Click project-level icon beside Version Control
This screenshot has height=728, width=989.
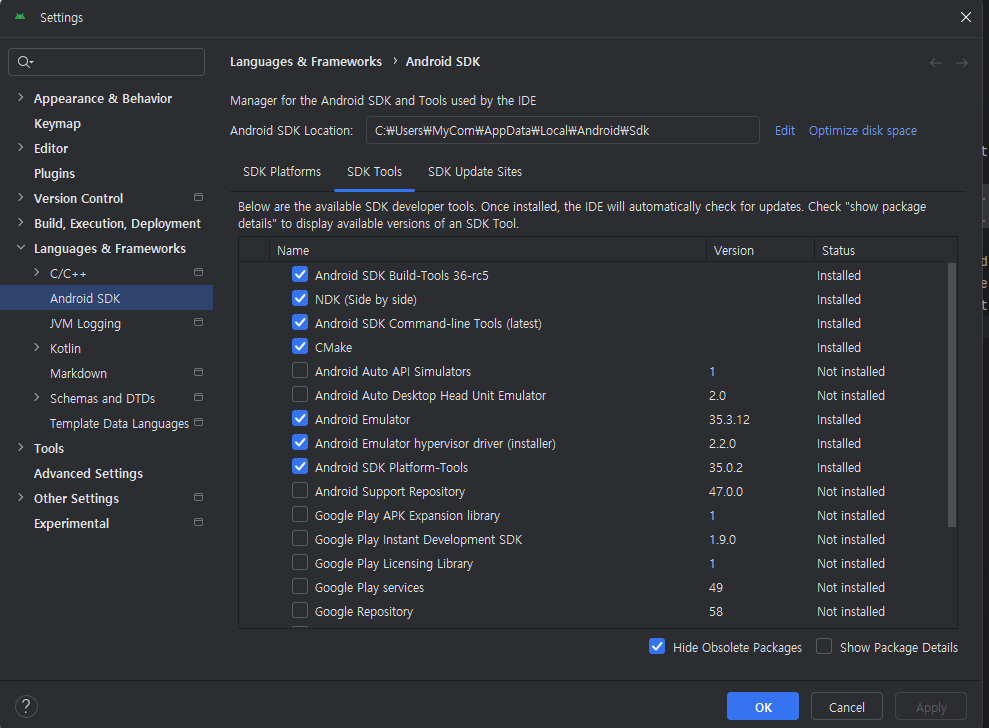[198, 197]
